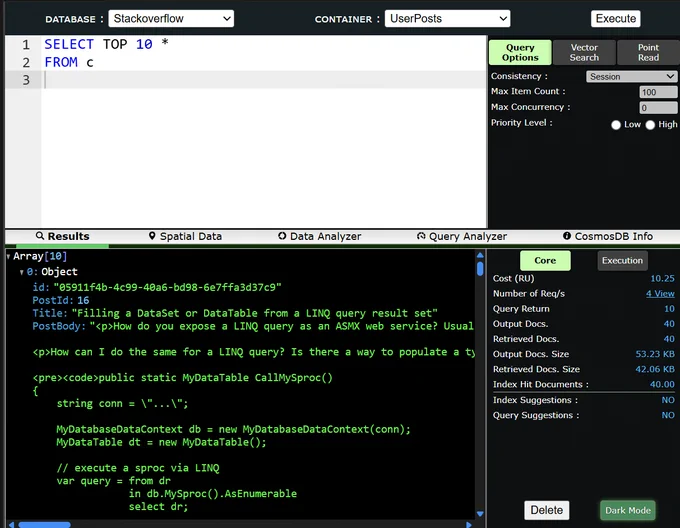680x528 pixels.
Task: Click line number 1 in editor gutter
Action: tap(26, 45)
